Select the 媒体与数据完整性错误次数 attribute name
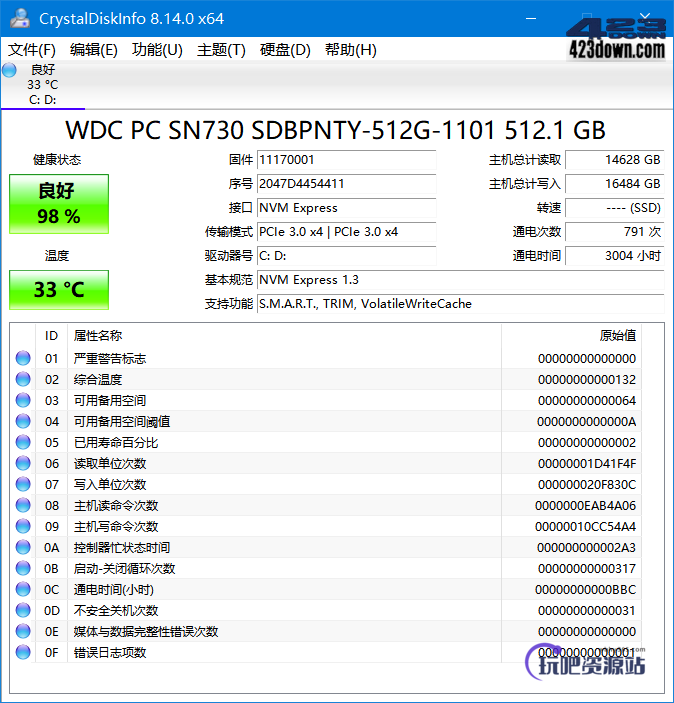The image size is (674, 703). (x=146, y=632)
